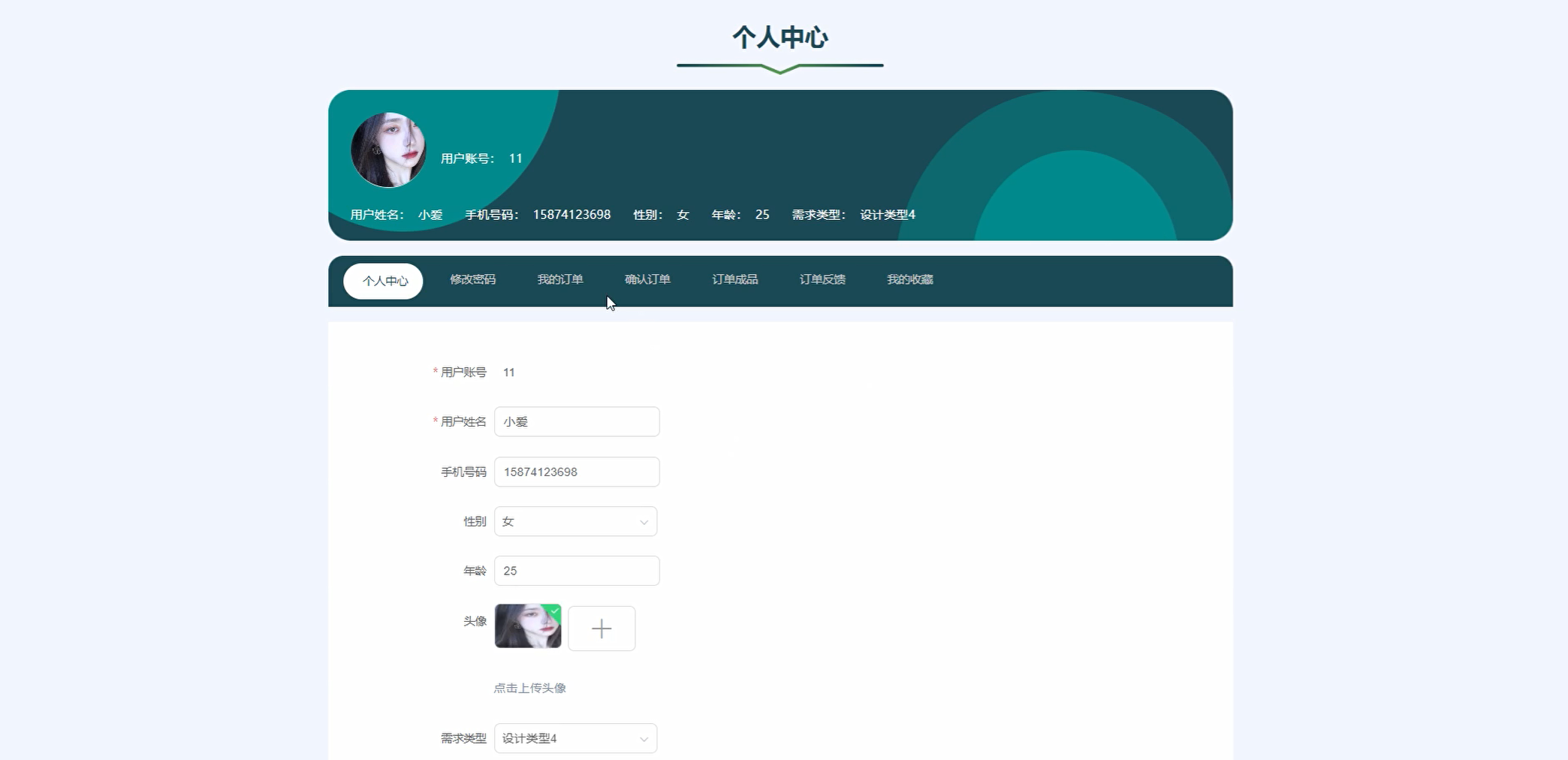Click the 手机号码 phone number field
The image size is (1568, 760).
[x=577, y=472]
